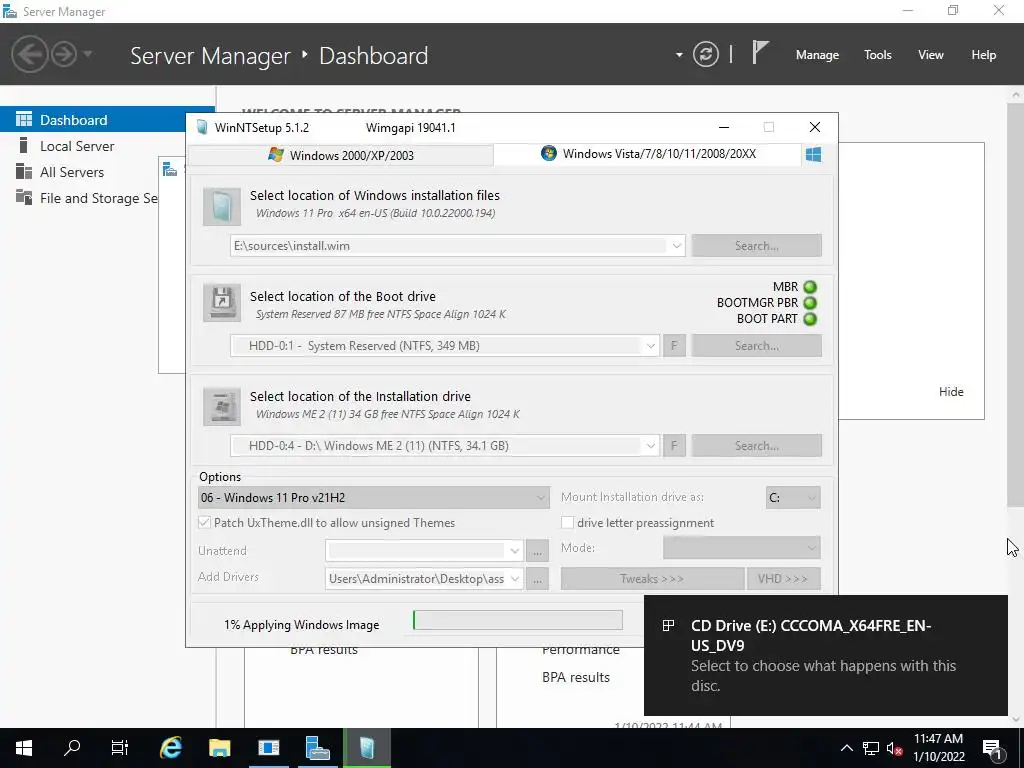Click the blue Windows logo icon in WinNTSetup
Viewport: 1024px width, 768px height.
pyautogui.click(x=814, y=155)
